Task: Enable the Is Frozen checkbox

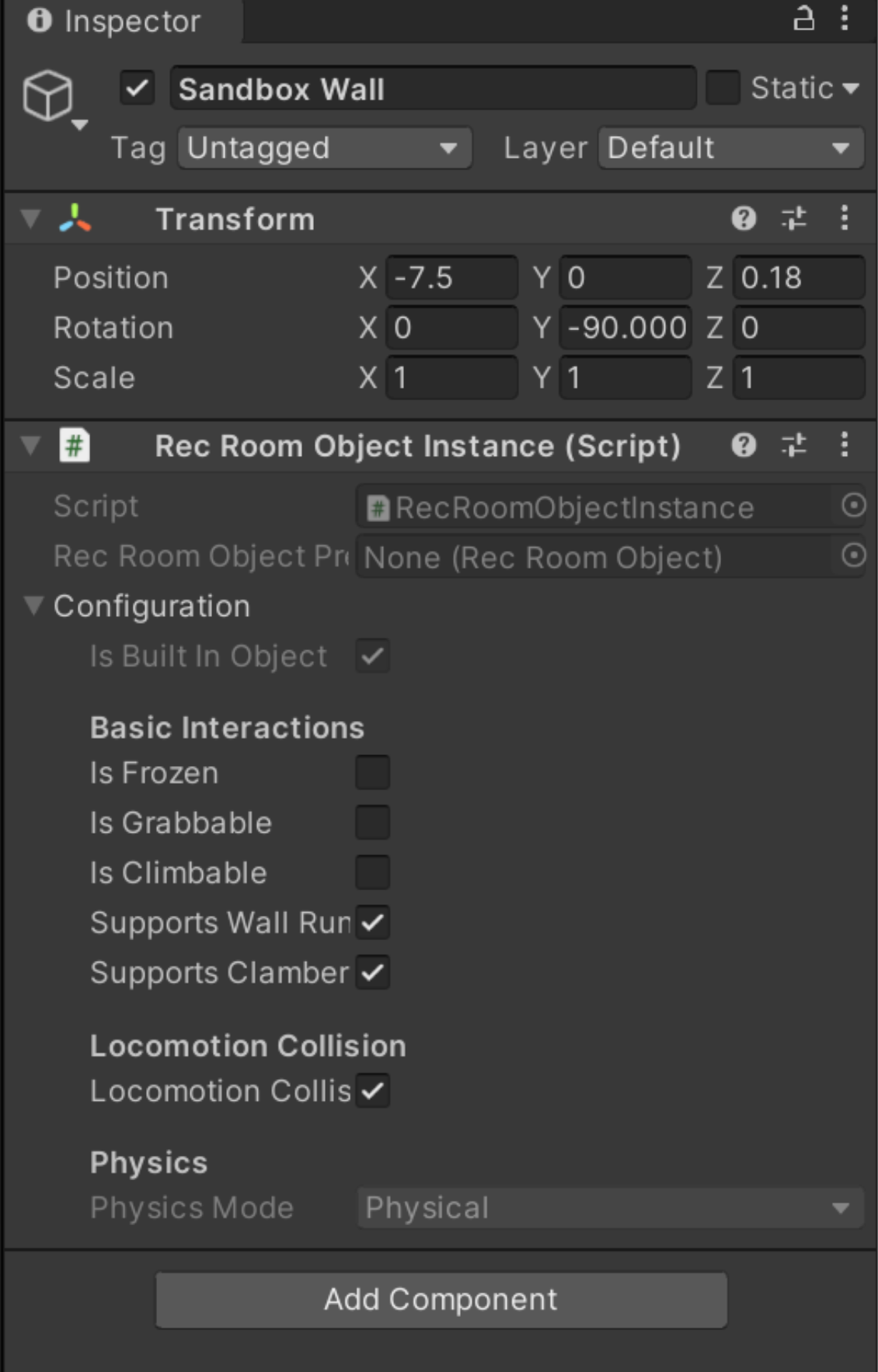Action: click(372, 772)
